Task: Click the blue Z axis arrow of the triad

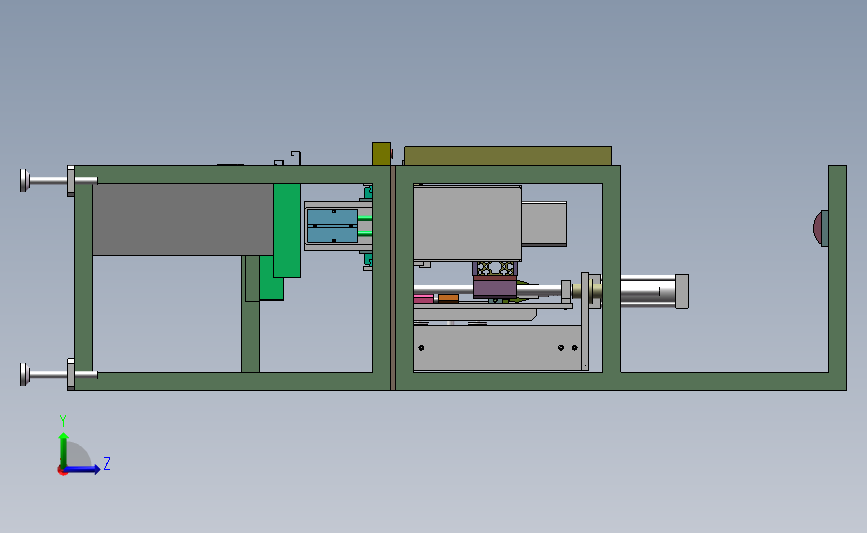Action: pos(83,469)
